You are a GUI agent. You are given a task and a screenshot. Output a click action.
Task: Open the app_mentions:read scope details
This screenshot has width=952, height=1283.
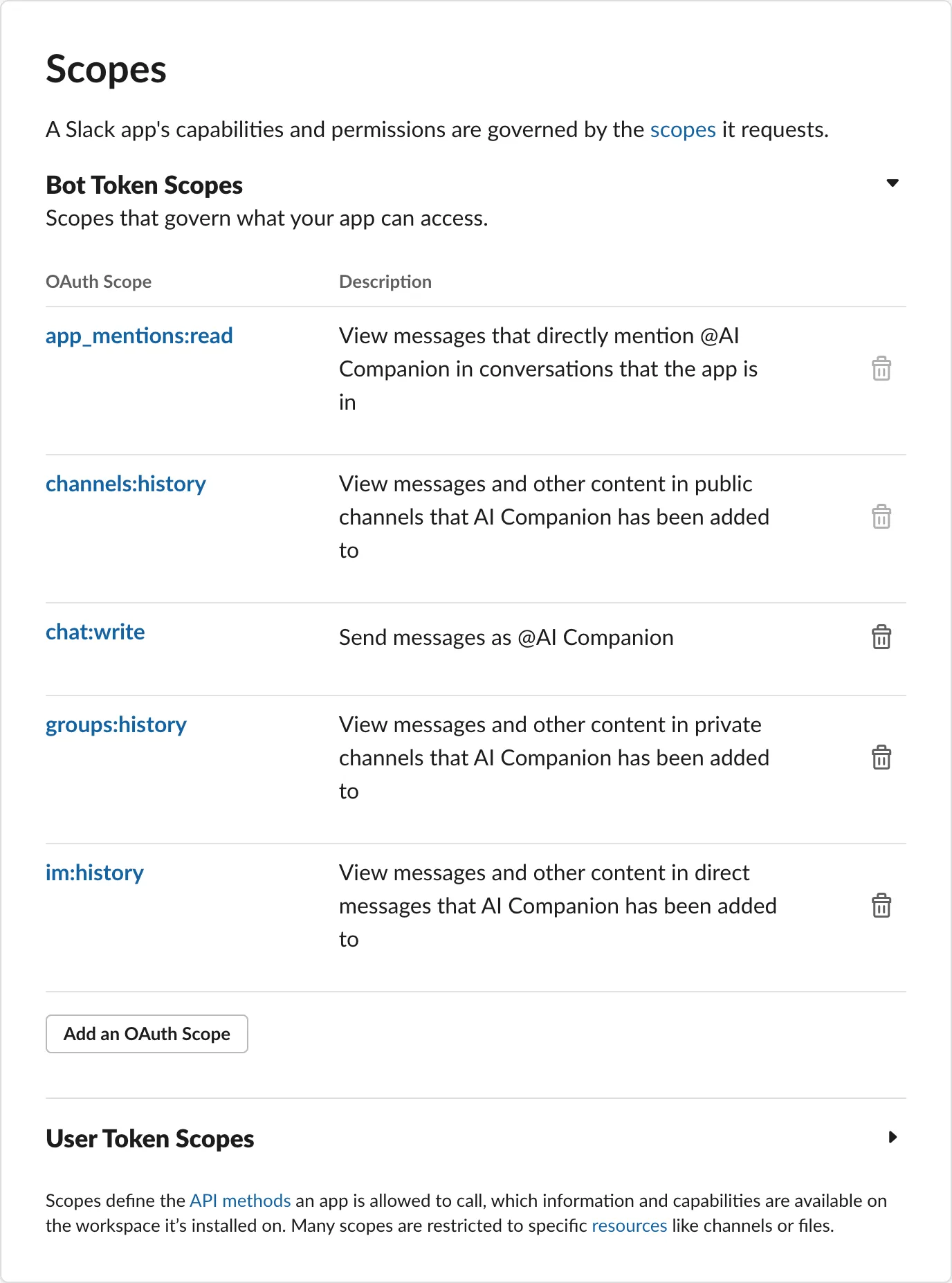139,336
